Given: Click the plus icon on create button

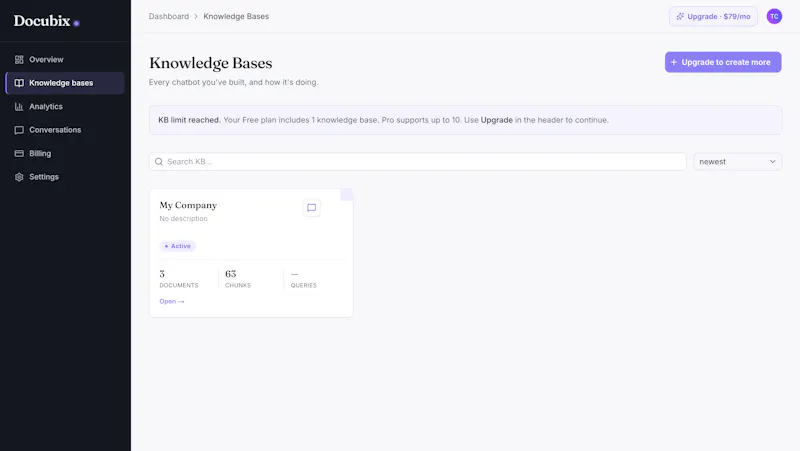Looking at the screenshot, I should (673, 62).
